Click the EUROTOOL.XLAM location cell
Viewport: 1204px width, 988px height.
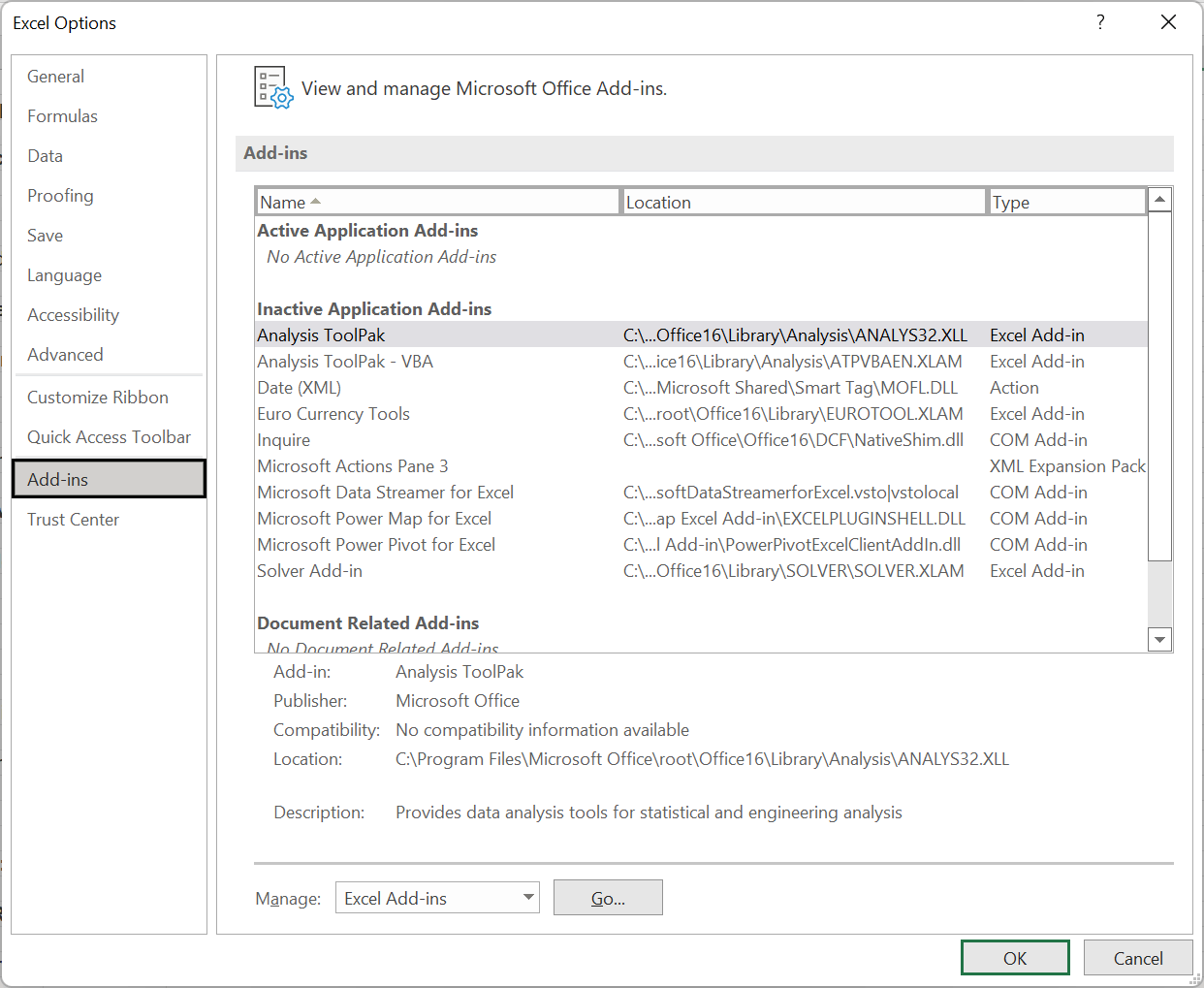click(793, 413)
